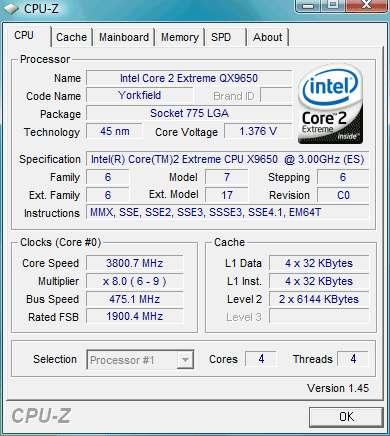Viewport: 390px width, 436px height.
Task: Minimize the CPU-Z window
Action: click(x=309, y=6)
